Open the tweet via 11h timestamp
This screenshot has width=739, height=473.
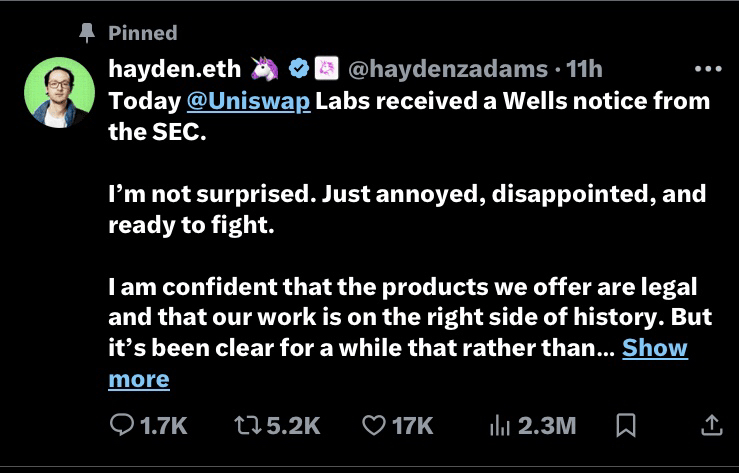[584, 69]
